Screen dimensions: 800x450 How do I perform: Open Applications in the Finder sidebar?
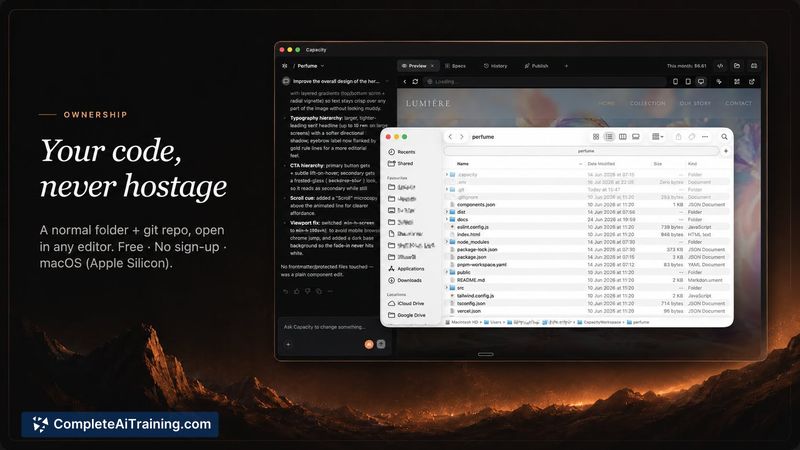(407, 269)
